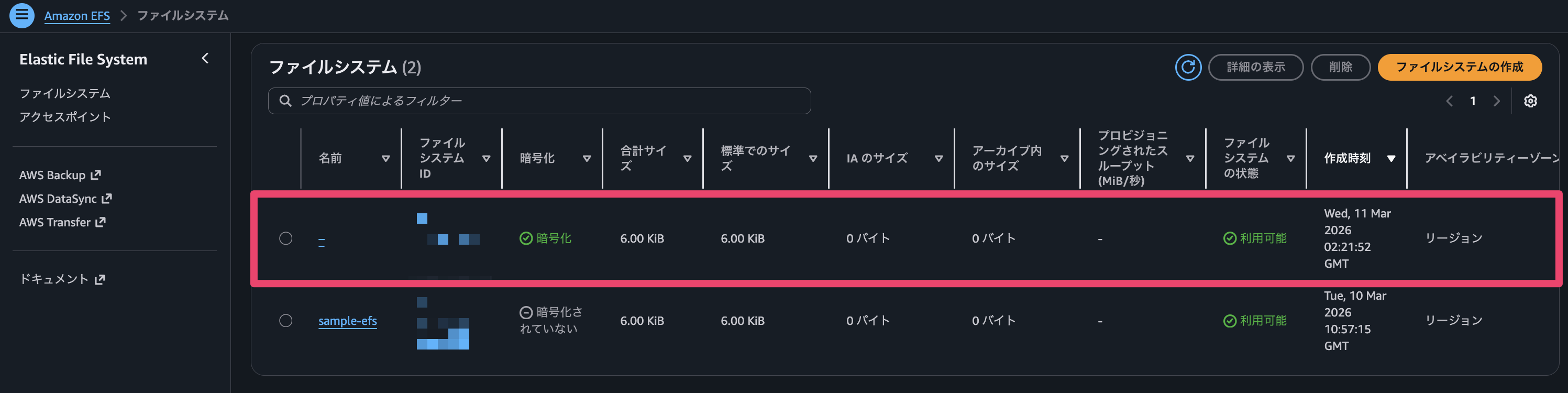Go to ファイルシステム in the sidebar
Viewport: 1568px width, 393px height.
tap(64, 93)
